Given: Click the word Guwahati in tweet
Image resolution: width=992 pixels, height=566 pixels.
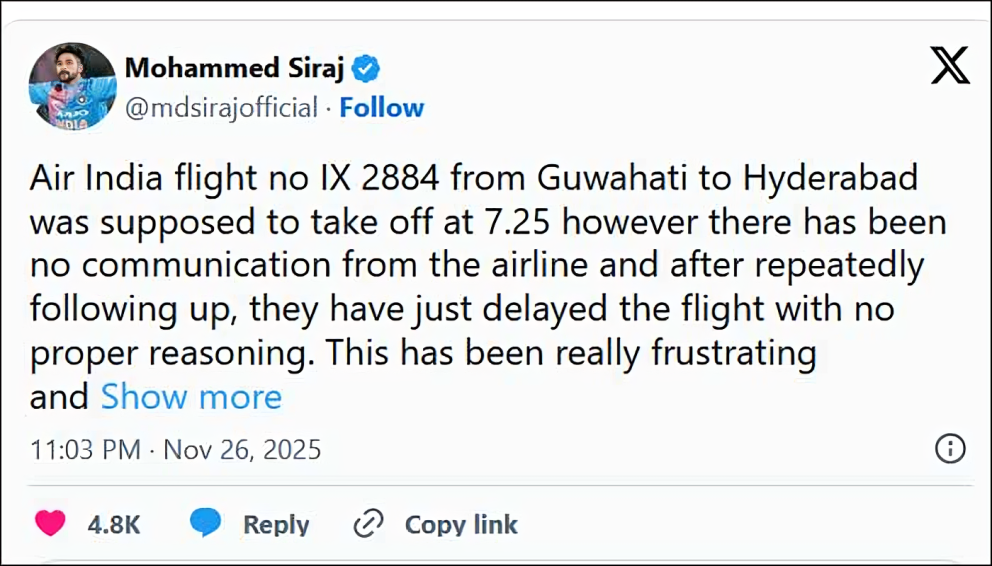Looking at the screenshot, I should pos(606,179).
